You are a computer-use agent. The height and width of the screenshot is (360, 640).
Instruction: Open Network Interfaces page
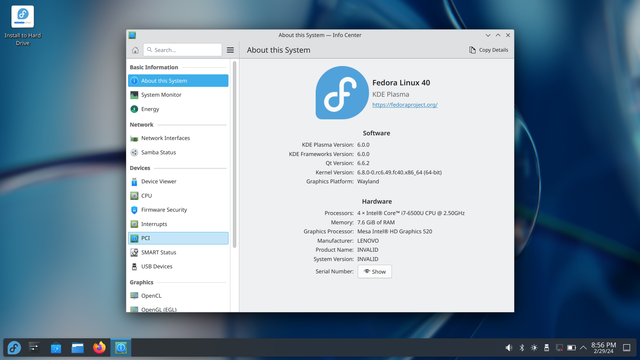tap(178, 138)
